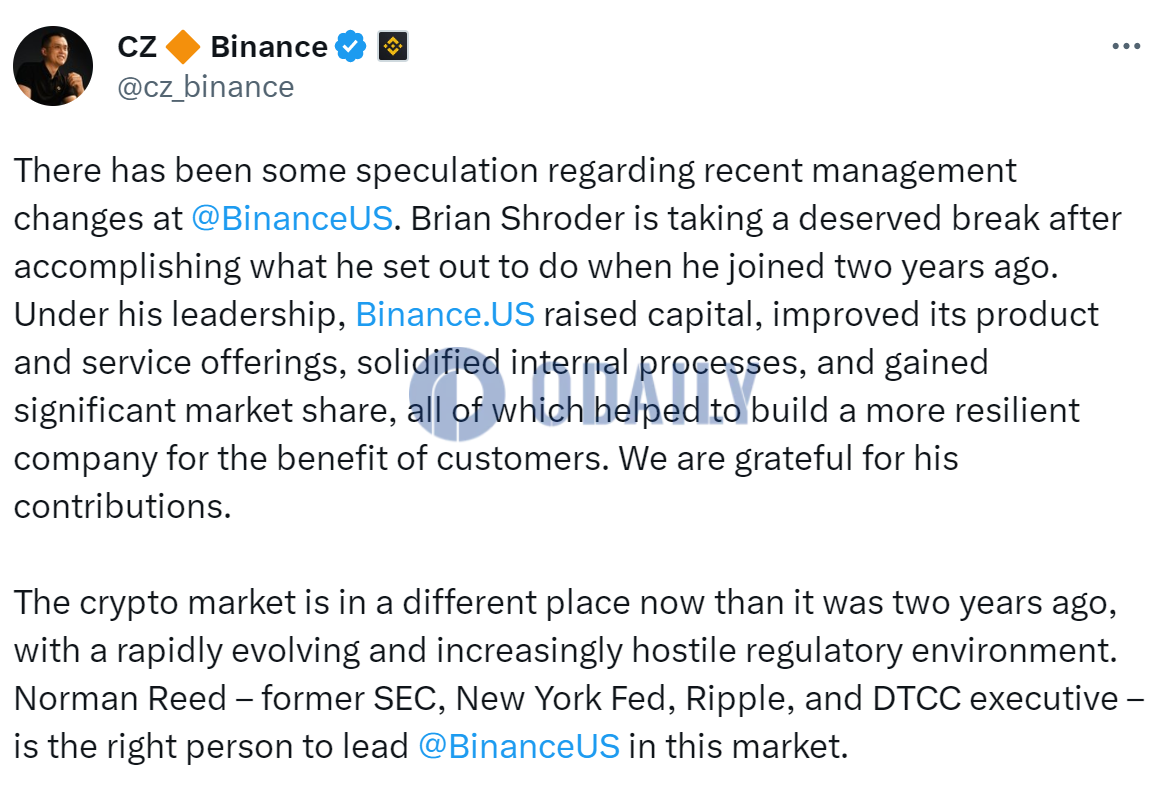Click the name "Norman Reed" in the tweet
The width and height of the screenshot is (1168, 790).
120,698
